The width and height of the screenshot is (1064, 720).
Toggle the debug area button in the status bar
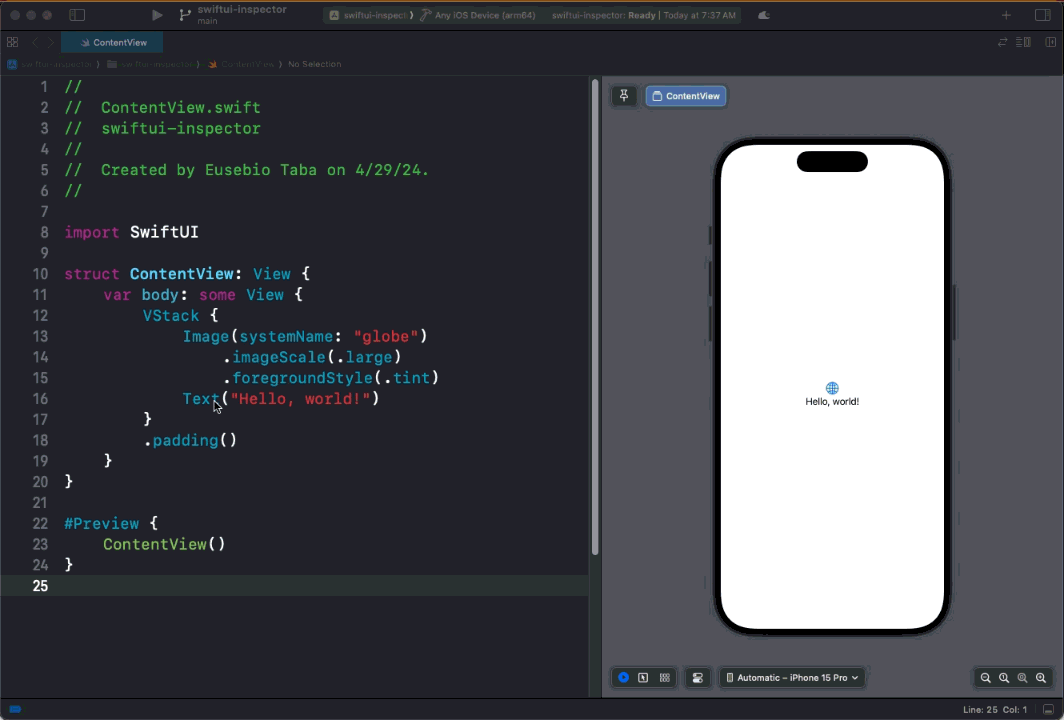[1048, 709]
